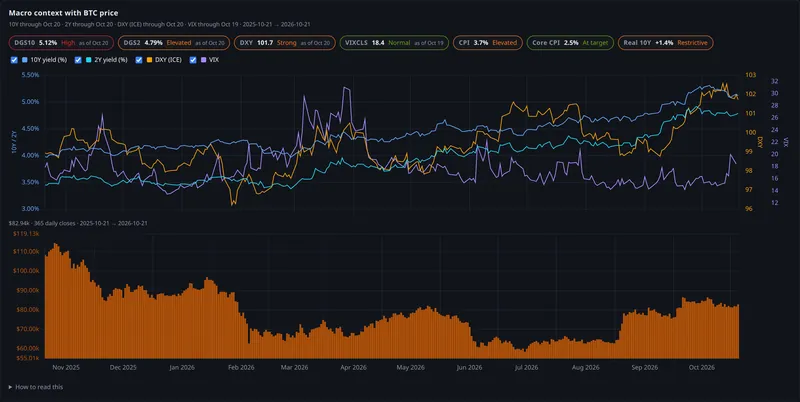Image resolution: width=800 pixels, height=402 pixels.
Task: Click the Jun 2026 date axis label
Action: [469, 367]
